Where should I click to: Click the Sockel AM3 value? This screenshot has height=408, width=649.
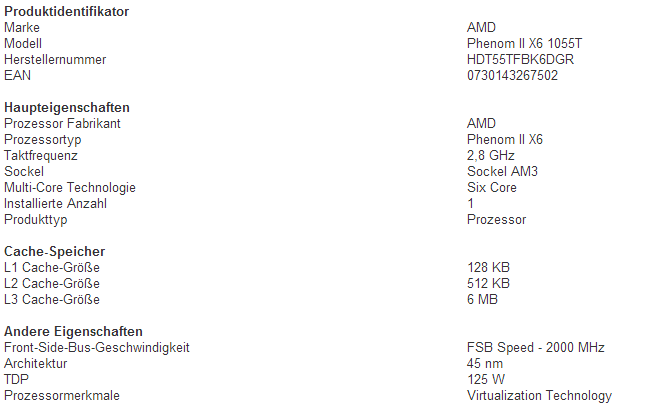pyautogui.click(x=502, y=171)
